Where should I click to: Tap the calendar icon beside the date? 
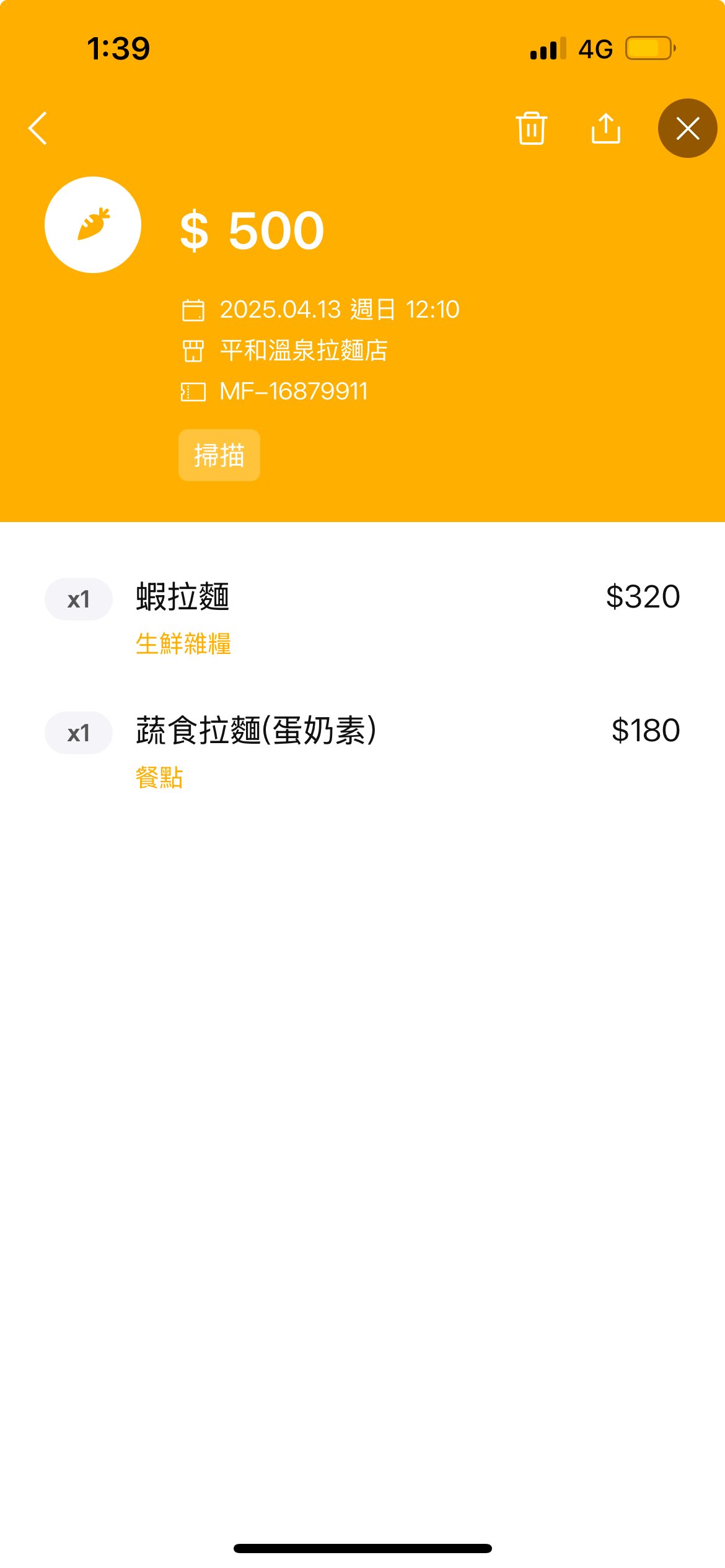pyautogui.click(x=193, y=310)
